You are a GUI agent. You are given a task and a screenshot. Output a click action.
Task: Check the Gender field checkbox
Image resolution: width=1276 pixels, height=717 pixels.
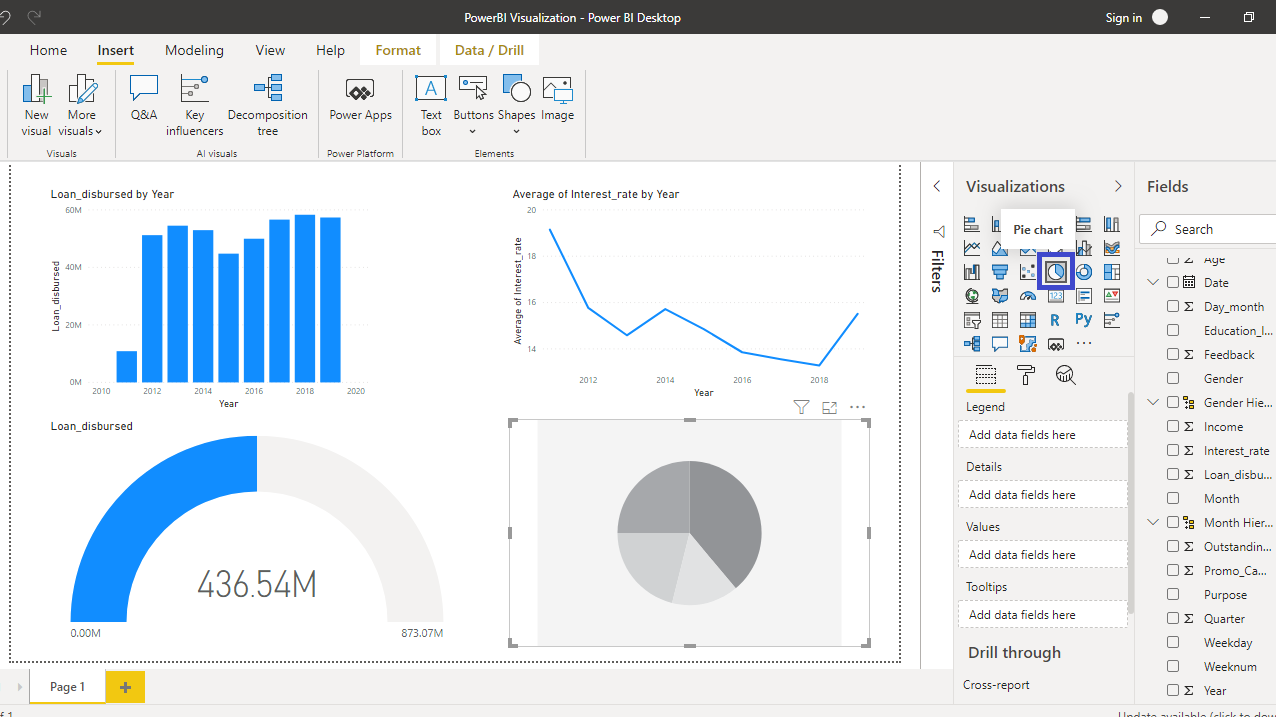[1173, 378]
